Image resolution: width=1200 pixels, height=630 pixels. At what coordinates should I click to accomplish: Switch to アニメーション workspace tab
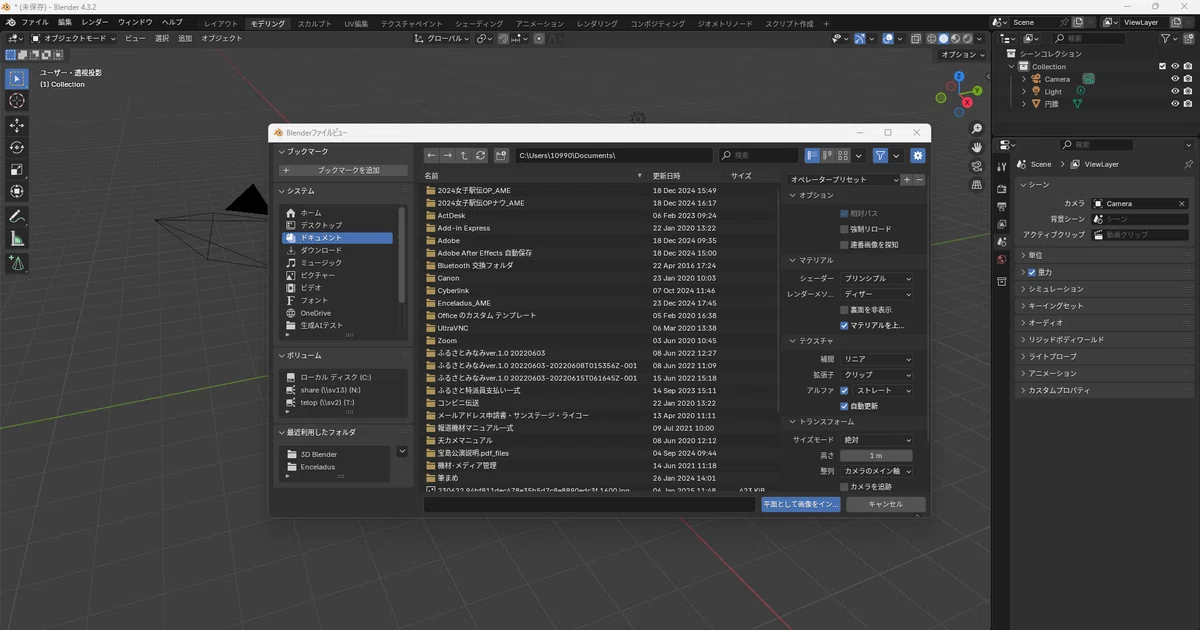tap(540, 23)
